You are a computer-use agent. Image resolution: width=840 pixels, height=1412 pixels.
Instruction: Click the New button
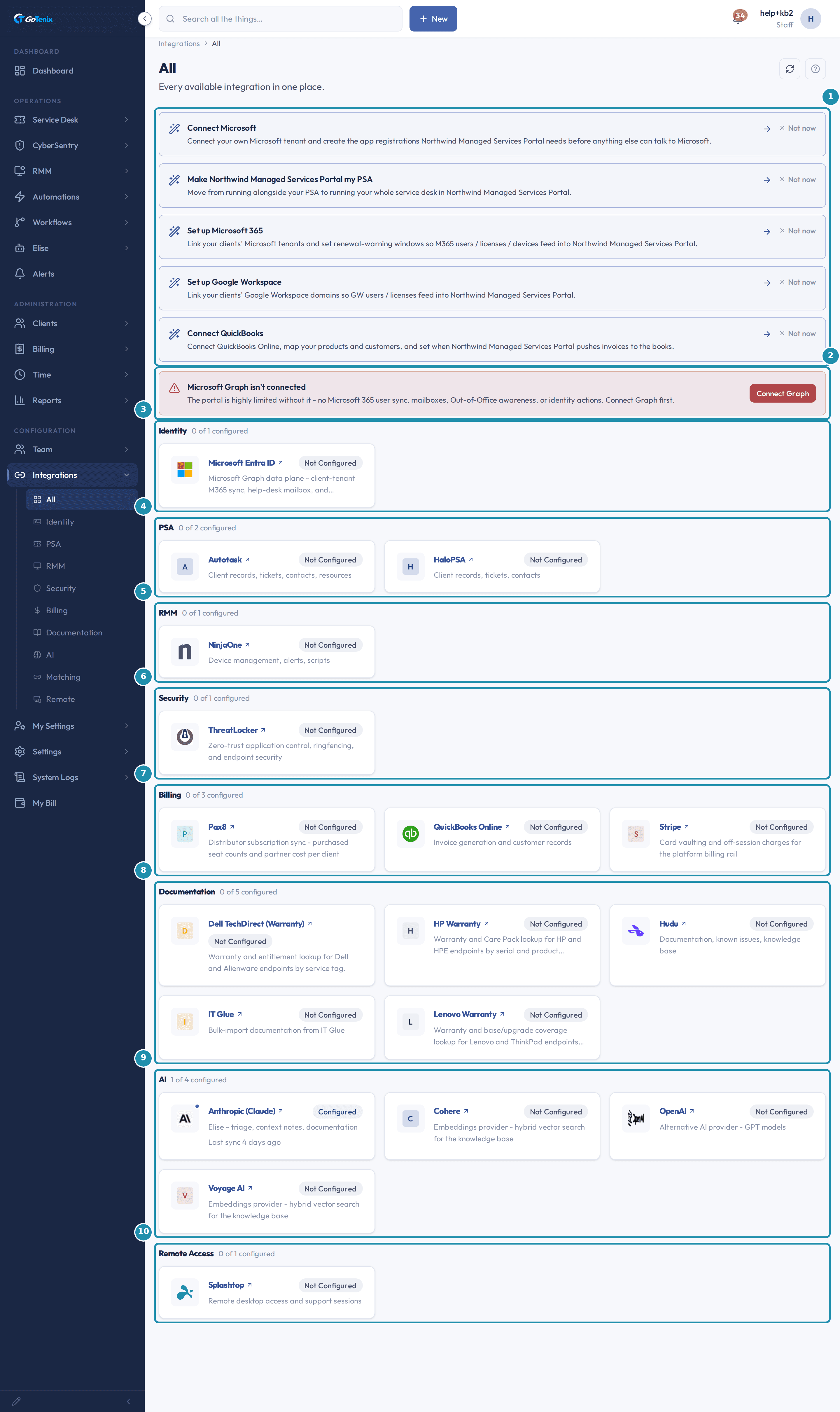click(433, 19)
